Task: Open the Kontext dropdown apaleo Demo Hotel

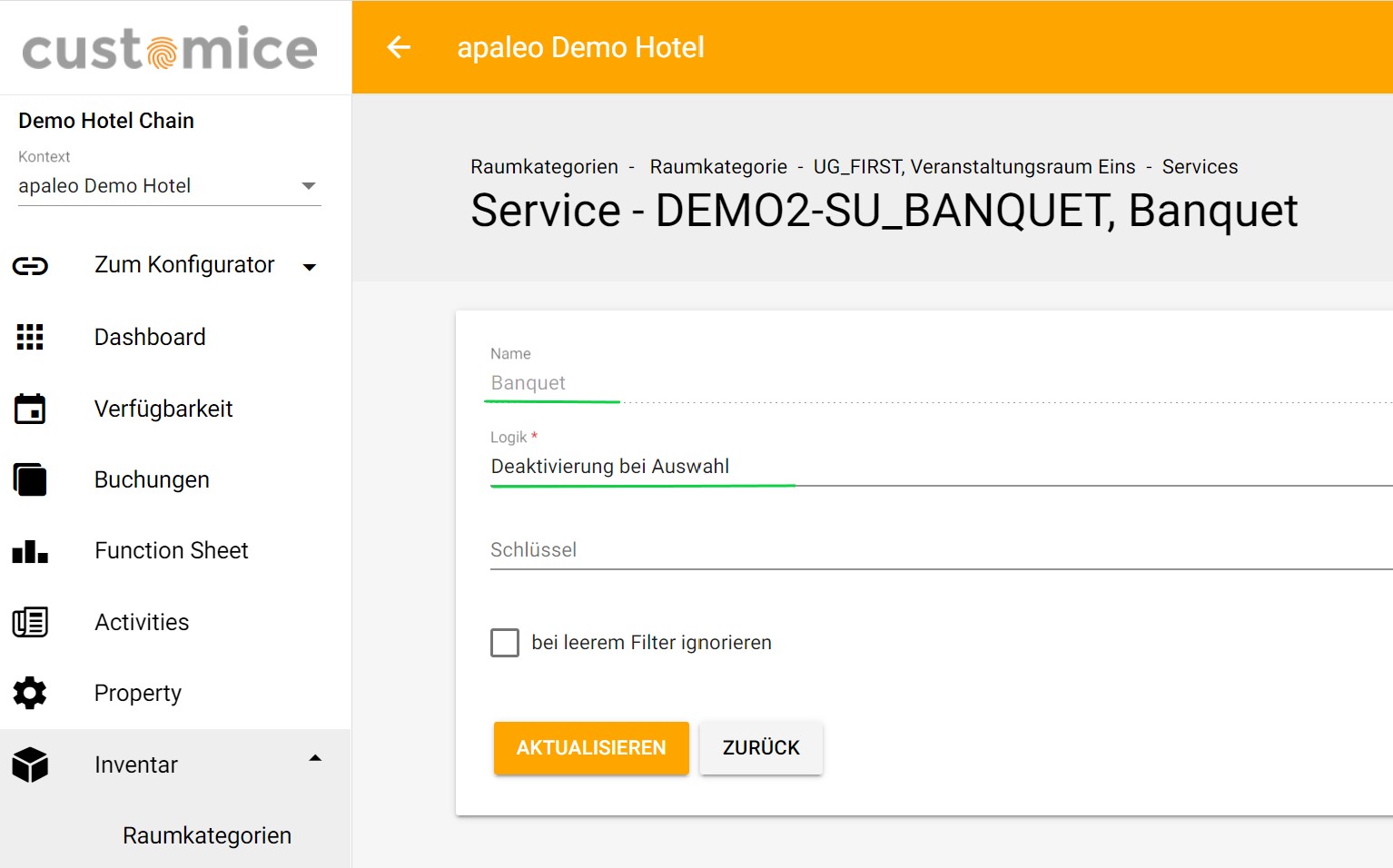Action: pyautogui.click(x=170, y=186)
